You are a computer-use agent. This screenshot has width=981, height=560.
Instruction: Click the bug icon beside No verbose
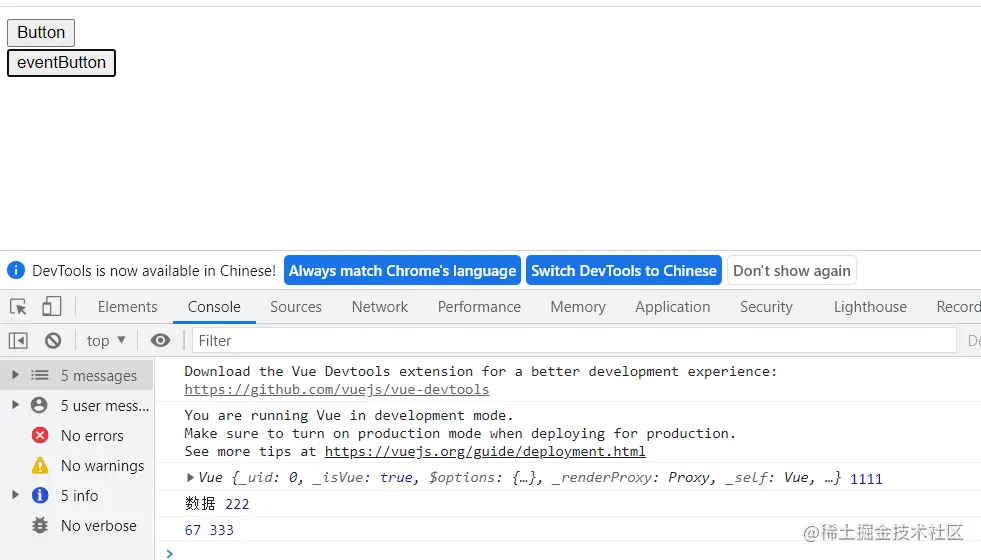[x=40, y=526]
